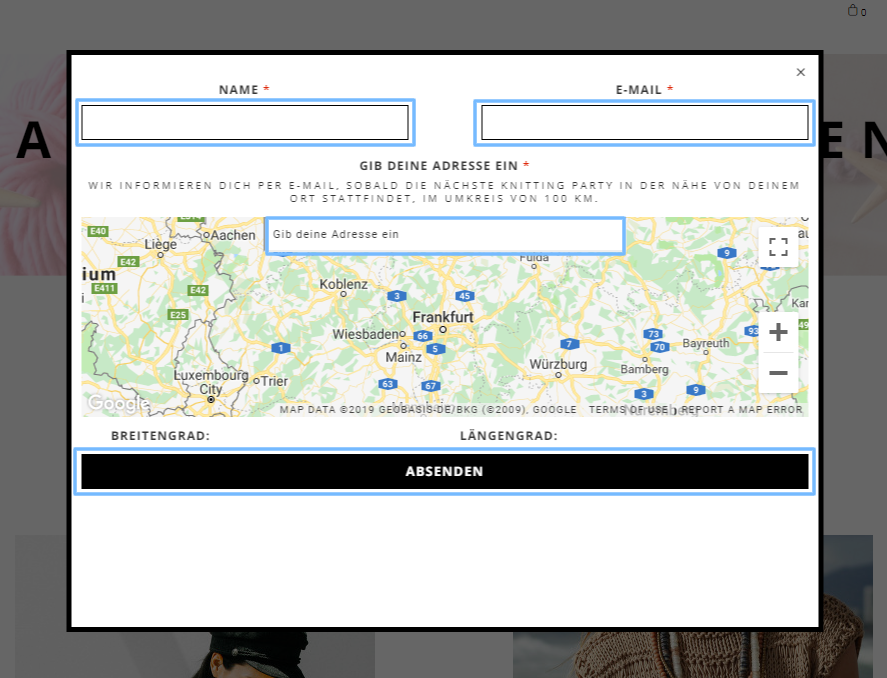
Task: Click the Aachen city label
Action: [x=232, y=234]
